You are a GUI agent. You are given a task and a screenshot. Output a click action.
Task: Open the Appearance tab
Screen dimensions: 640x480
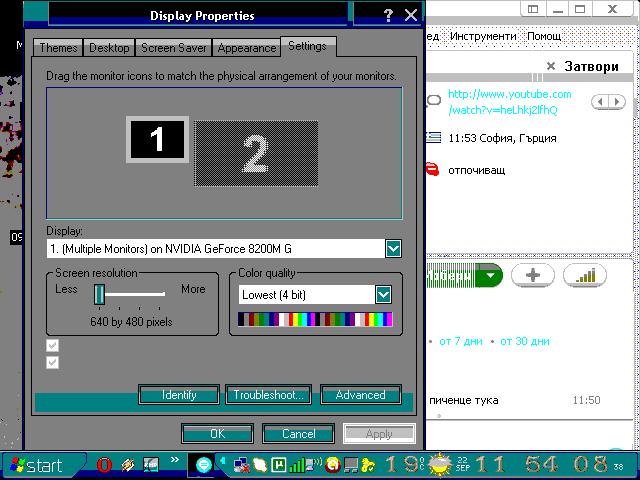[246, 48]
